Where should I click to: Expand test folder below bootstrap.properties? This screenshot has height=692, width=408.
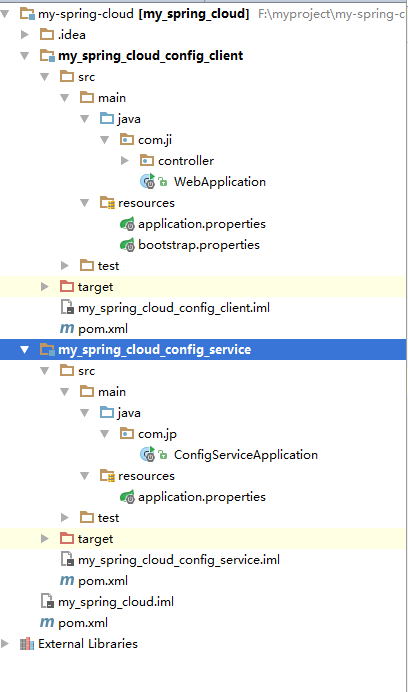click(x=65, y=266)
